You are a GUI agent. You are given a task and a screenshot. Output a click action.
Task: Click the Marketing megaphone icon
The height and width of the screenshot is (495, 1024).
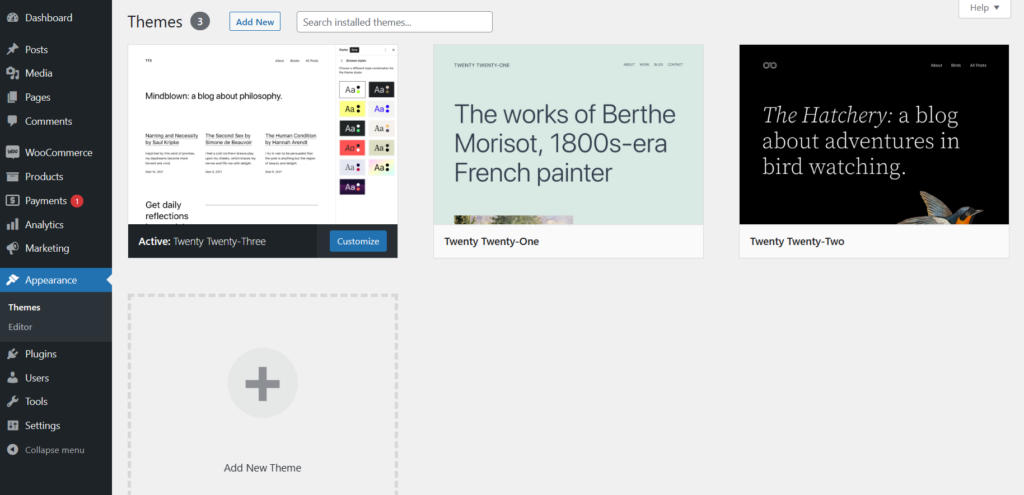[x=12, y=248]
